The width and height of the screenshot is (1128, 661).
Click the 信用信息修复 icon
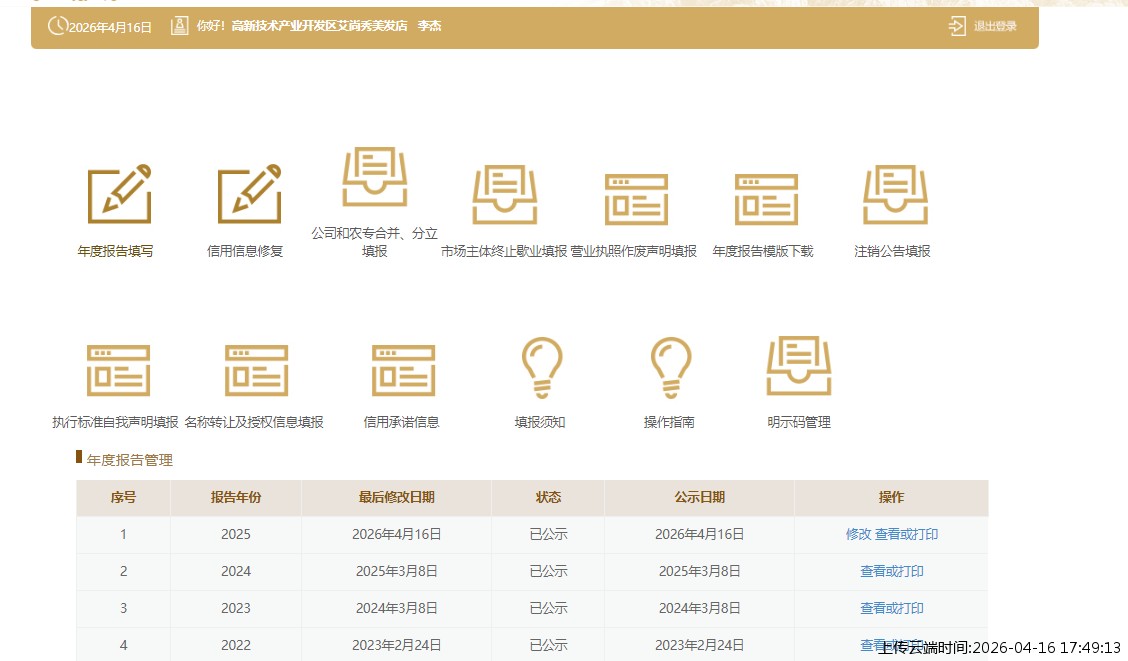tap(249, 194)
